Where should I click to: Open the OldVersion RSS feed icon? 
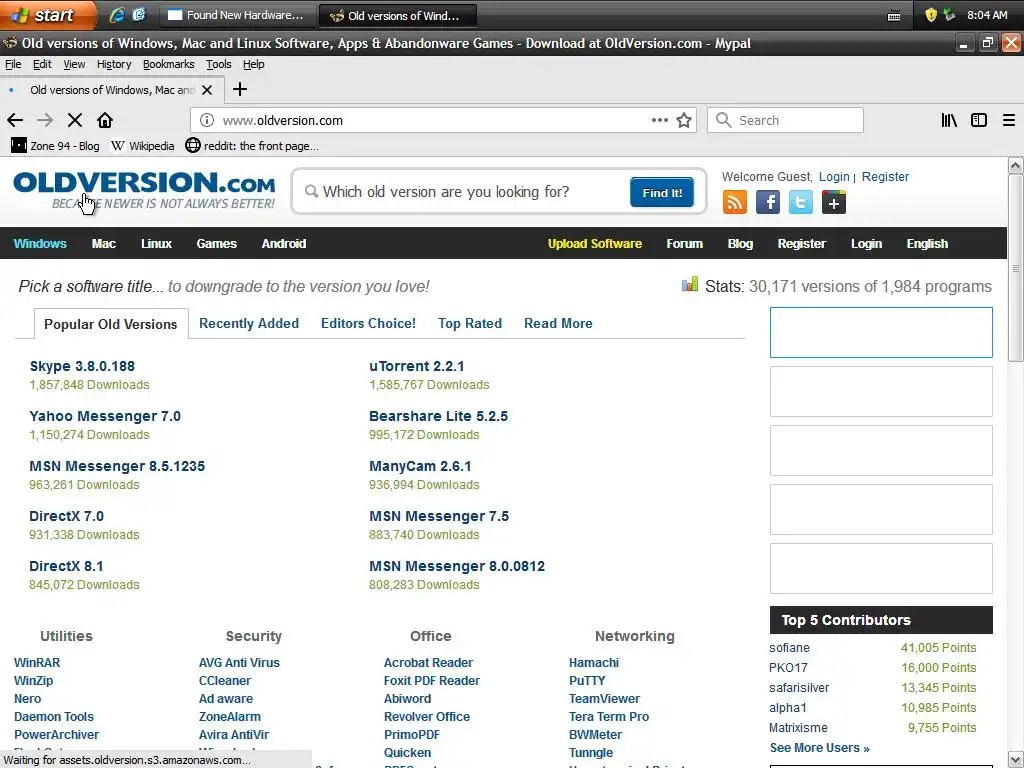(735, 202)
